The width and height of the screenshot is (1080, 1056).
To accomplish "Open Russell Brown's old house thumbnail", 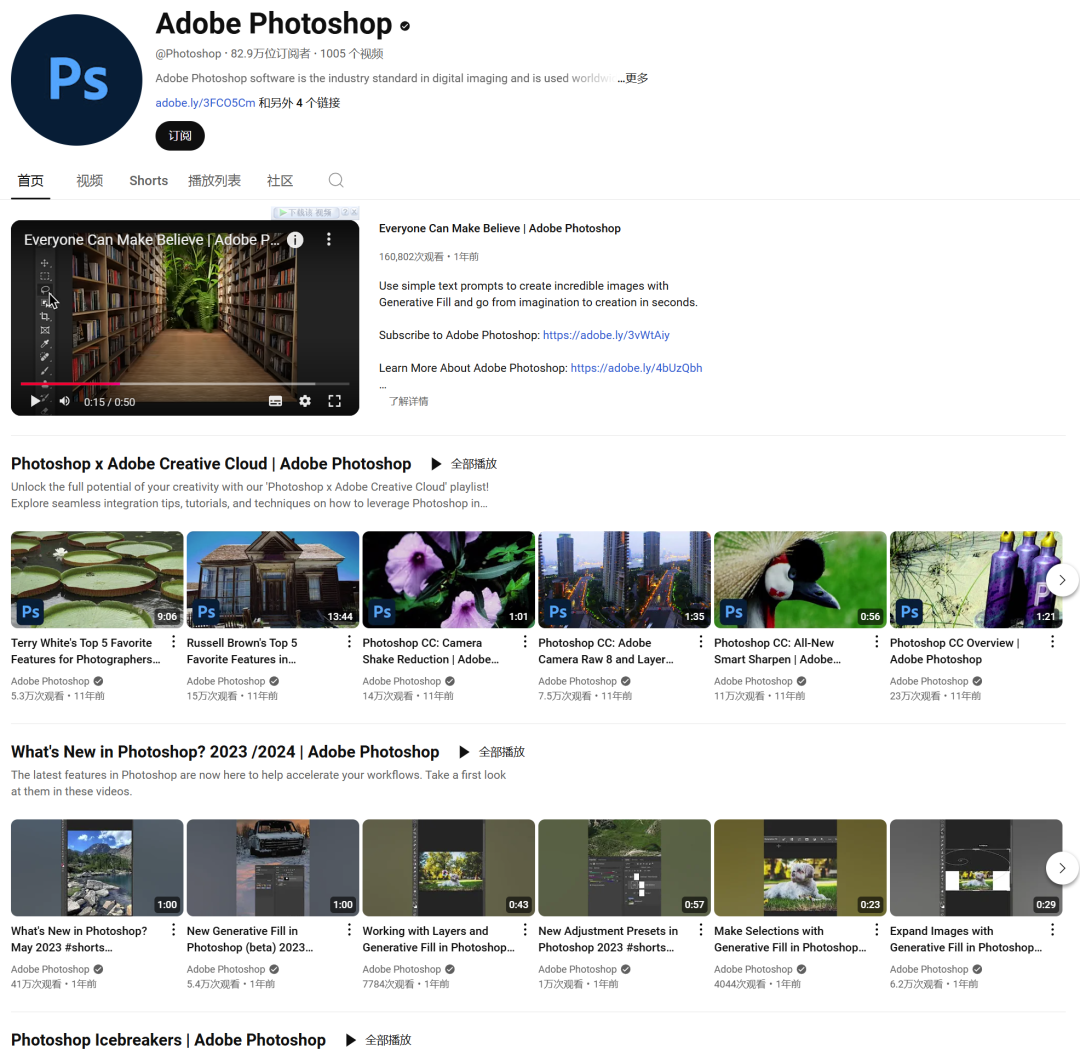I will (x=273, y=579).
